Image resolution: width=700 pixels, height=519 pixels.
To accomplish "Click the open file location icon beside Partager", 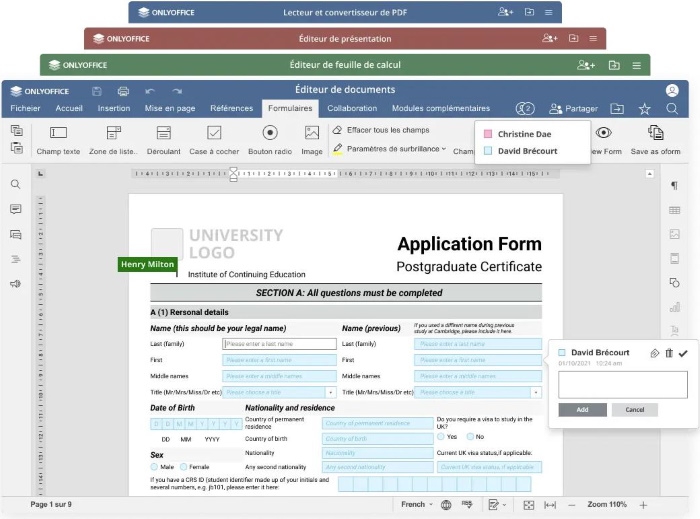I will [x=617, y=108].
